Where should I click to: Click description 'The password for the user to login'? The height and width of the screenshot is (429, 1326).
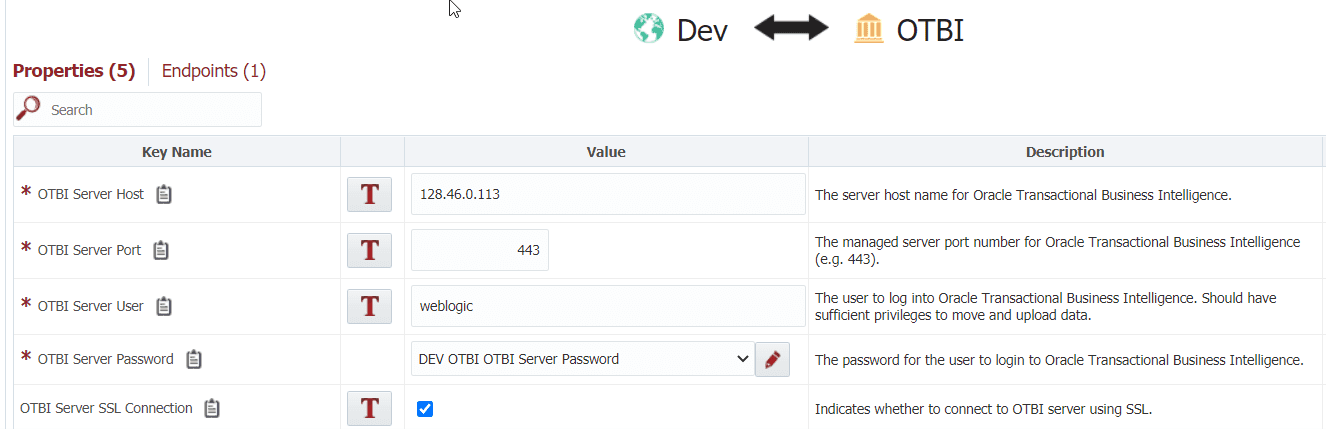[x=1059, y=360]
